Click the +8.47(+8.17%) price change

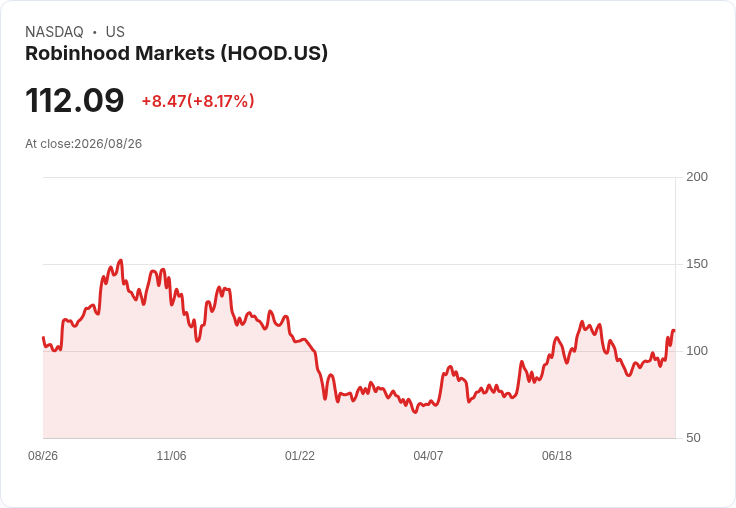click(198, 101)
